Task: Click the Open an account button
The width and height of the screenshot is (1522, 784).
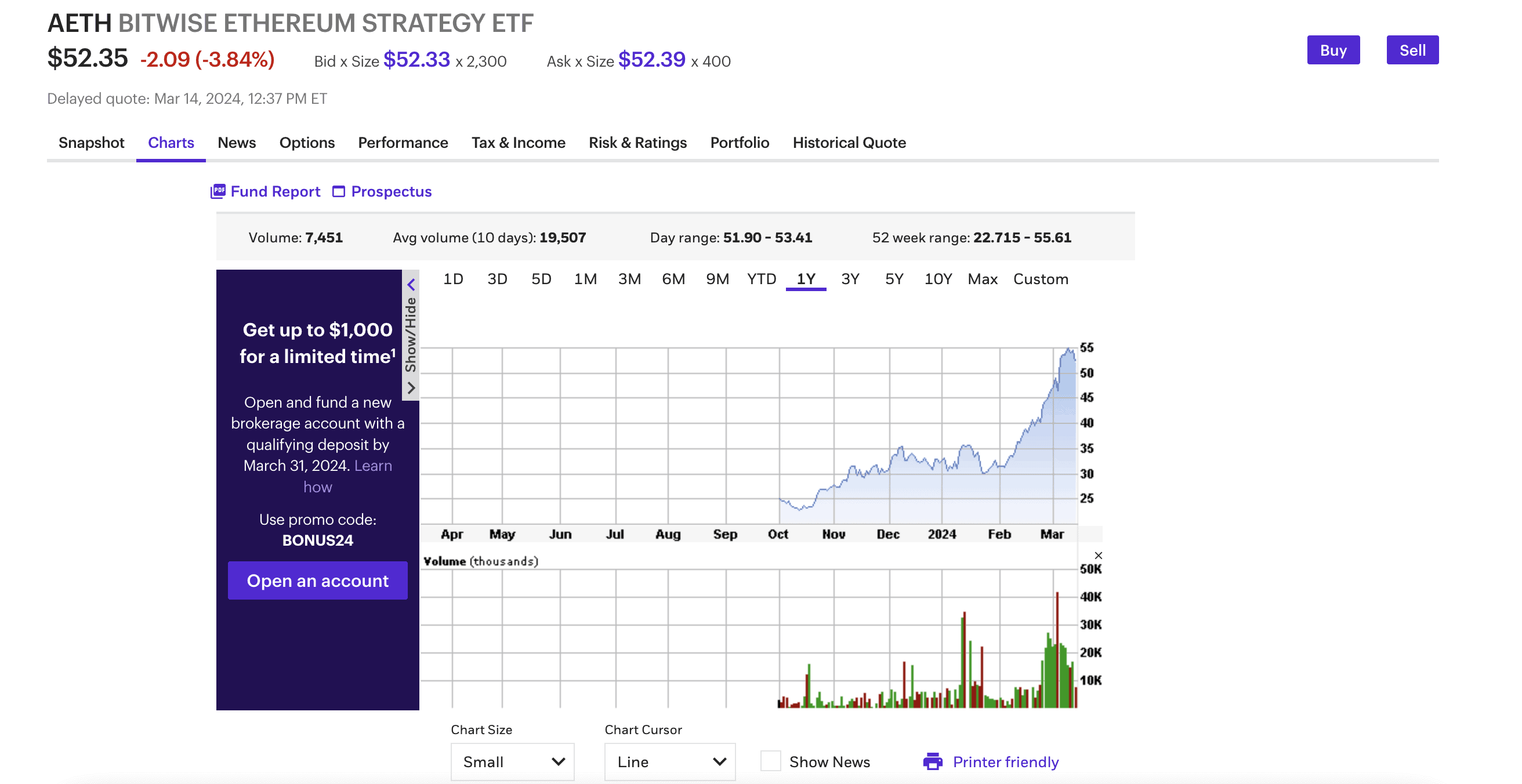Action: click(317, 580)
